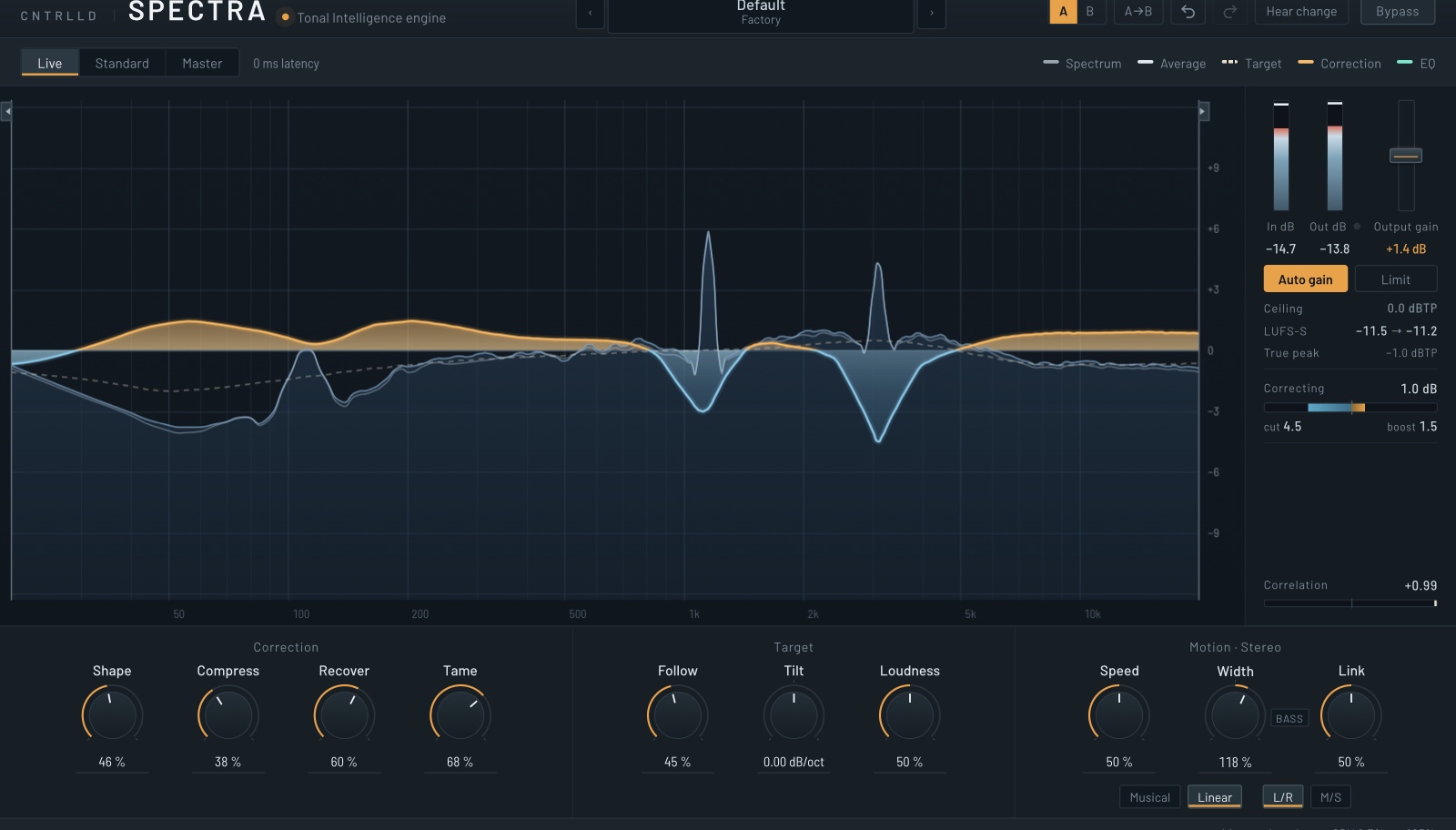Switch to the Standard mode tab
Viewport: 1456px width, 830px height.
[122, 63]
